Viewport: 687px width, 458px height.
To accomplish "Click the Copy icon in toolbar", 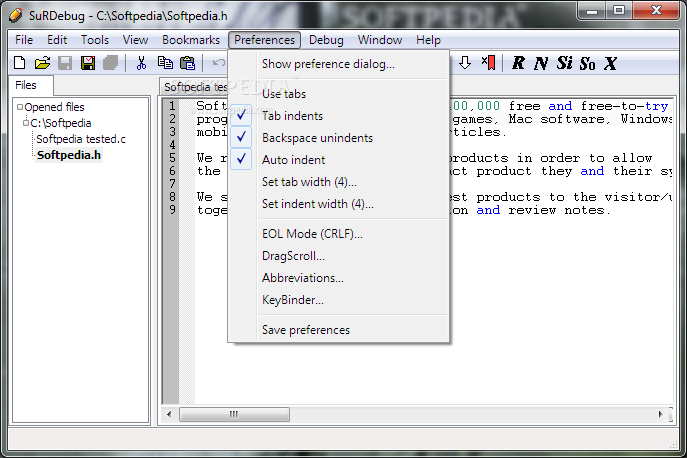I will click(x=165, y=63).
